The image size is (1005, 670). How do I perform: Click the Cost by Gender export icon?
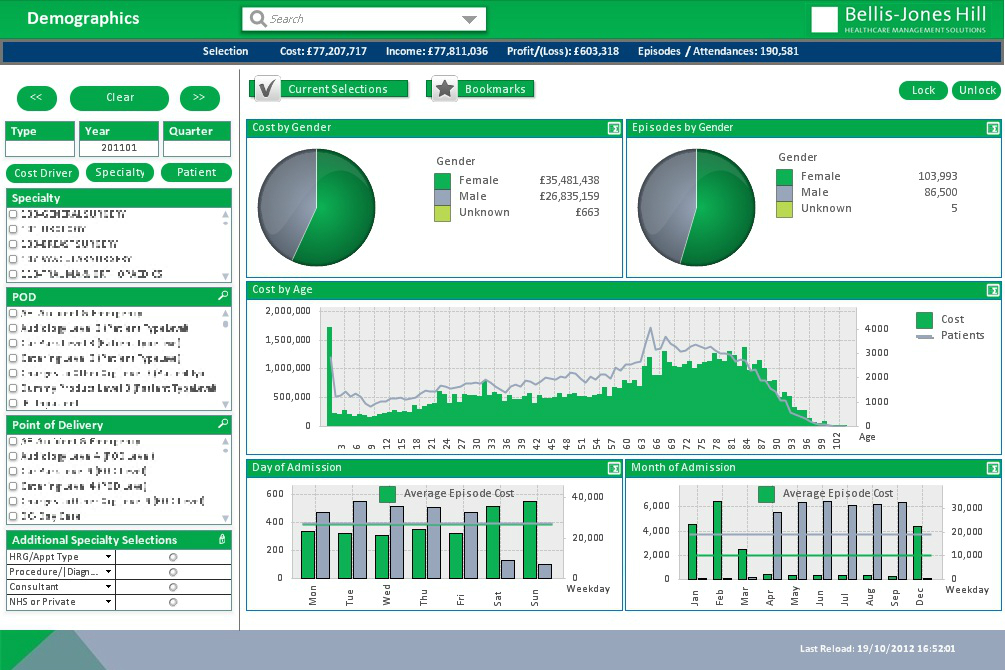(x=613, y=128)
